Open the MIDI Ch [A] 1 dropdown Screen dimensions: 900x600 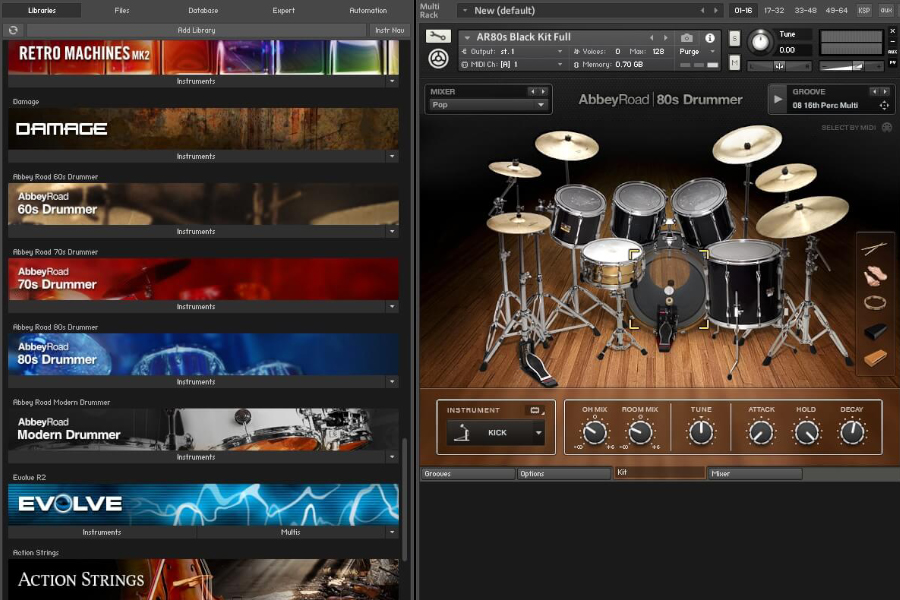point(513,64)
